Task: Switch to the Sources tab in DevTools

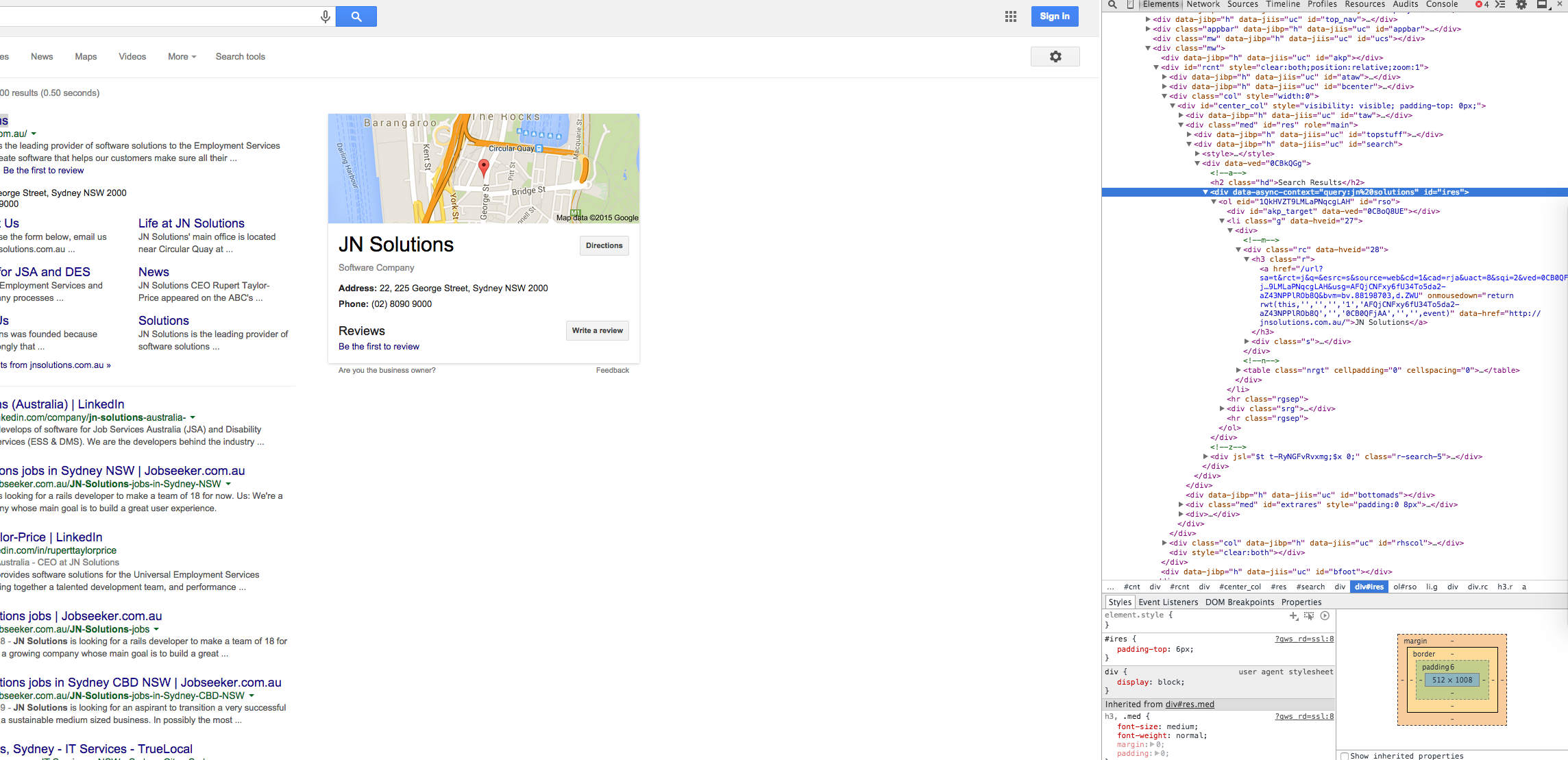Action: (x=1242, y=4)
